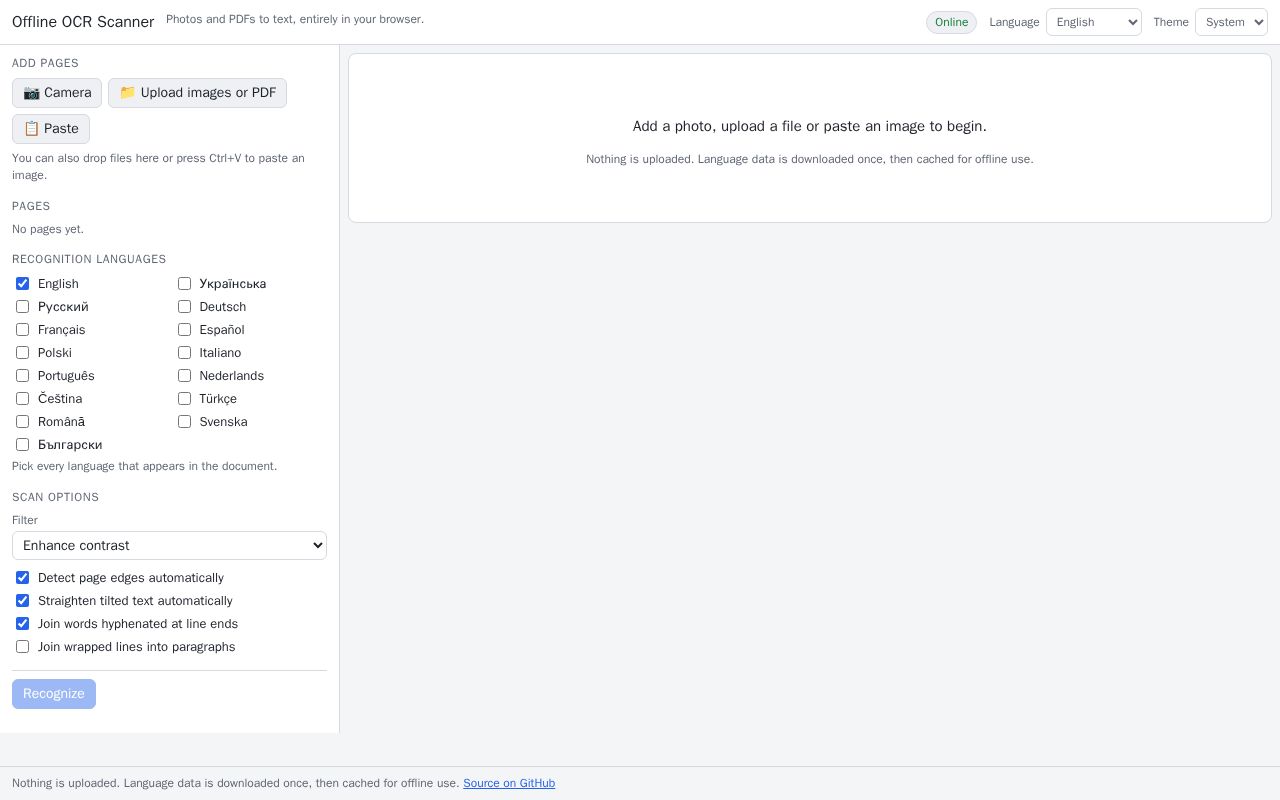Screen dimensions: 1280x800
Task: Enable Українська recognition language
Action: point(184,284)
